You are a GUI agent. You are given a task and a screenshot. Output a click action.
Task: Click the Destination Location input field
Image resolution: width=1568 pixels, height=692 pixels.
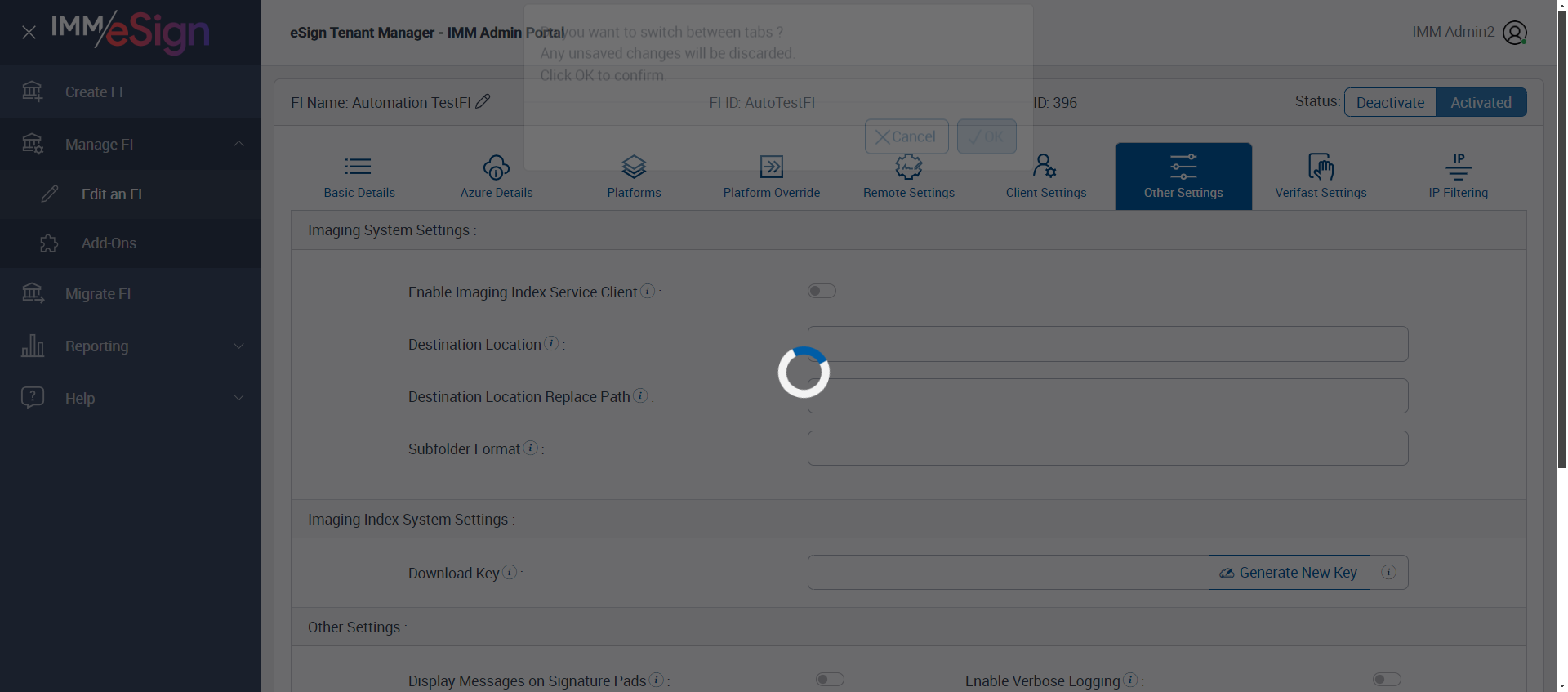pos(1107,344)
